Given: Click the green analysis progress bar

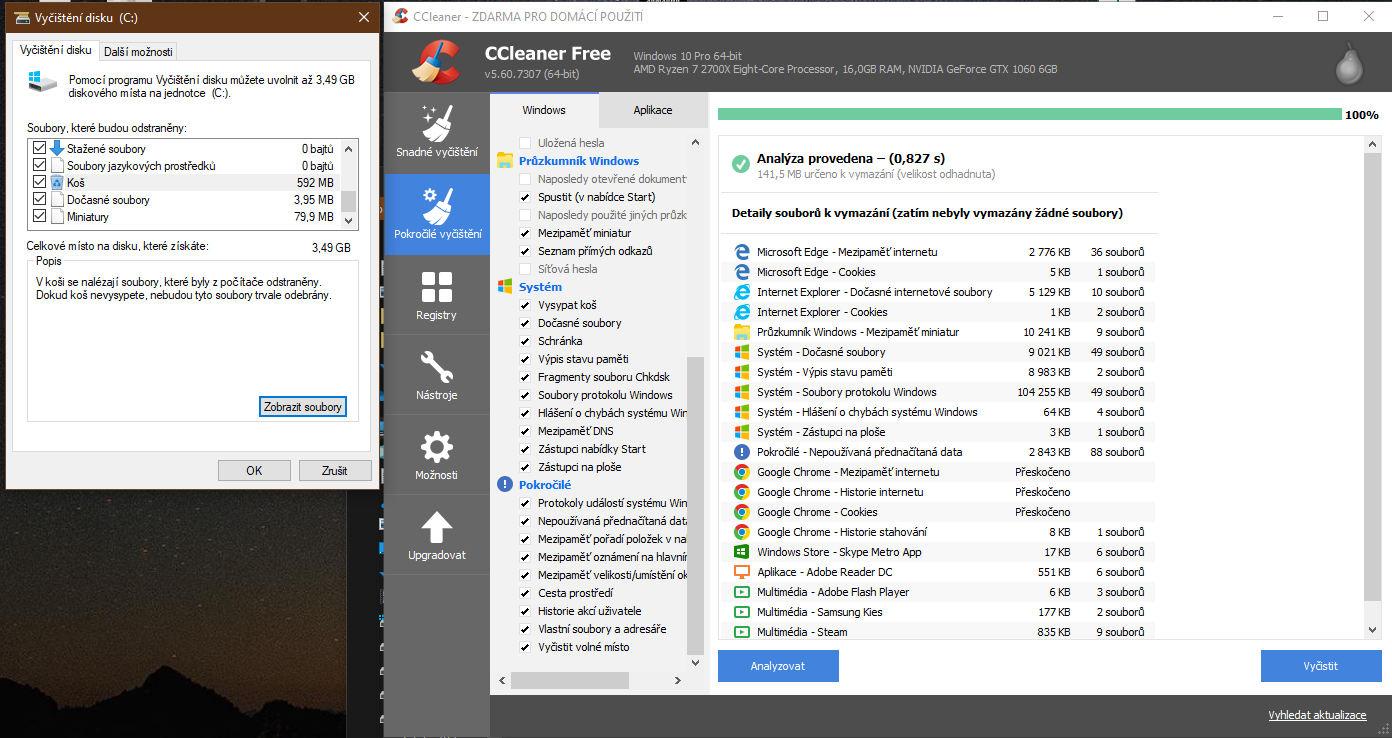Looking at the screenshot, I should click(x=1029, y=114).
